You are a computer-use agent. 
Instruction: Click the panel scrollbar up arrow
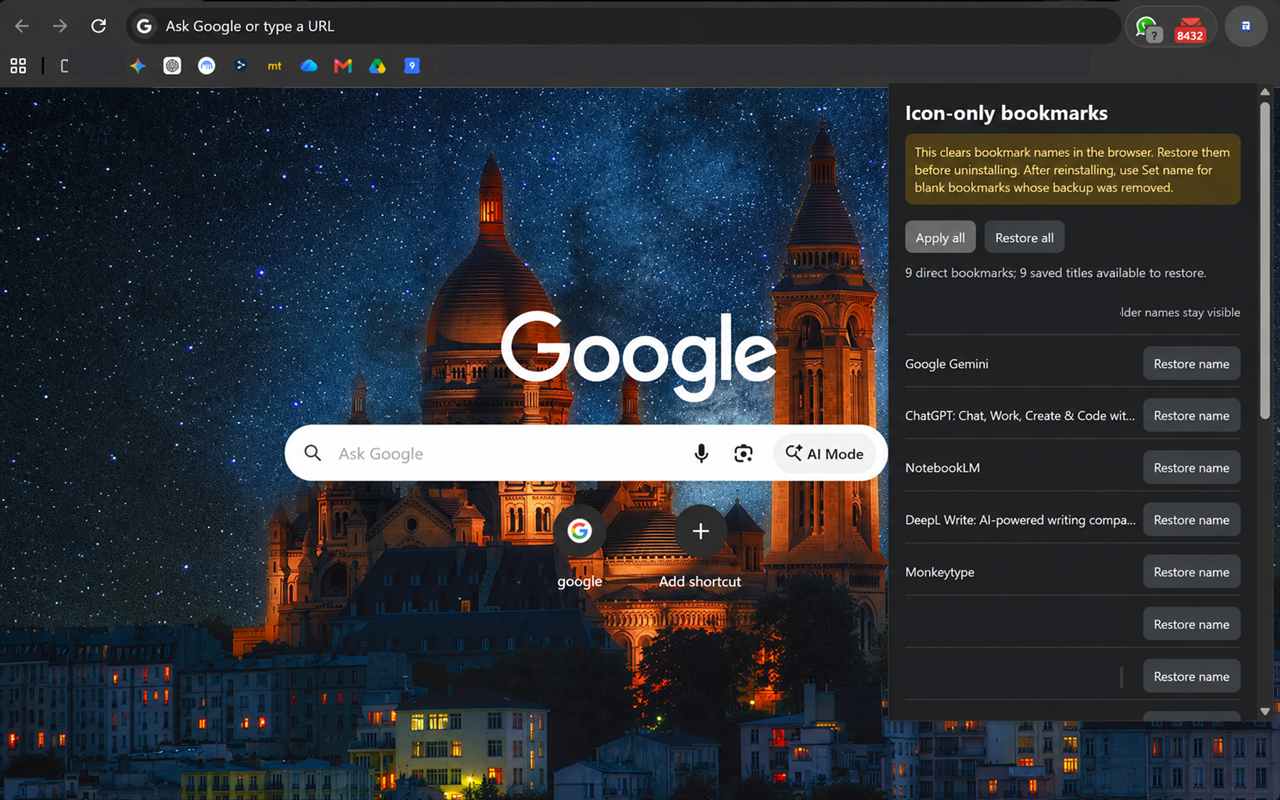pos(1265,93)
